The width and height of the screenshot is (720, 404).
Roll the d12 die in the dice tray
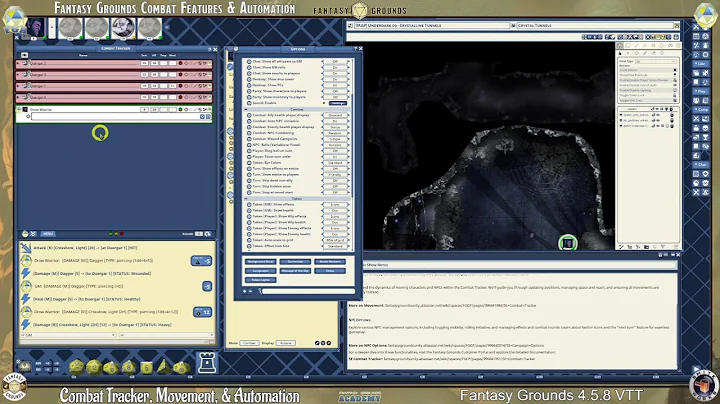[x=94, y=367]
